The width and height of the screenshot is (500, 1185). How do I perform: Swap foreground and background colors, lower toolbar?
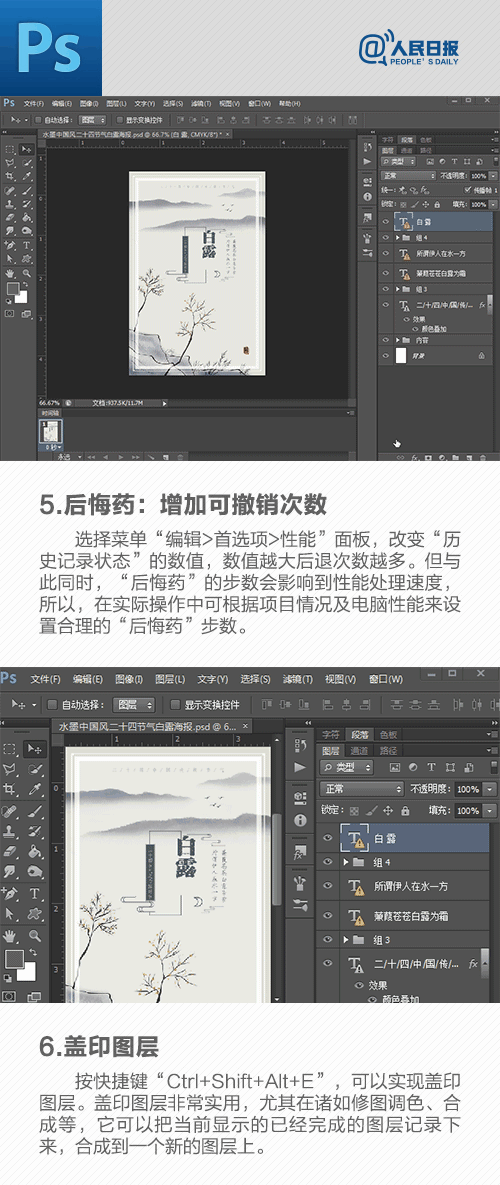(x=32, y=953)
